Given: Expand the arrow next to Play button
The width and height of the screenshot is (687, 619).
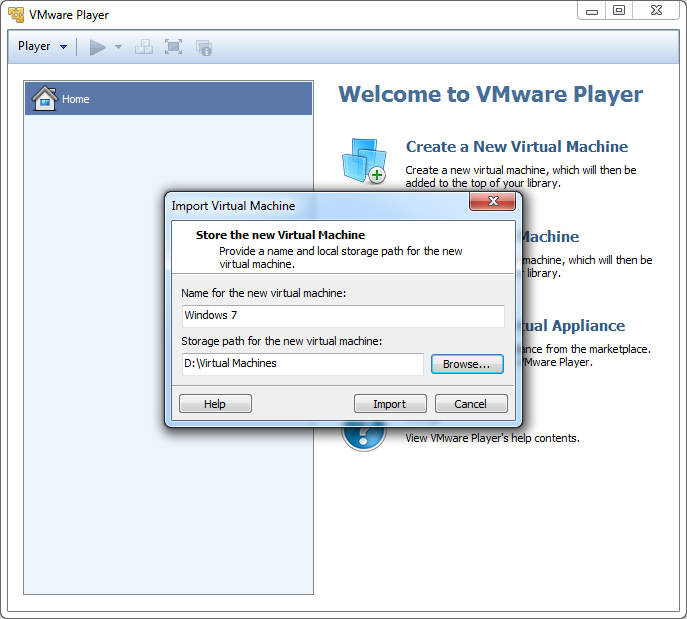Looking at the screenshot, I should pyautogui.click(x=118, y=47).
